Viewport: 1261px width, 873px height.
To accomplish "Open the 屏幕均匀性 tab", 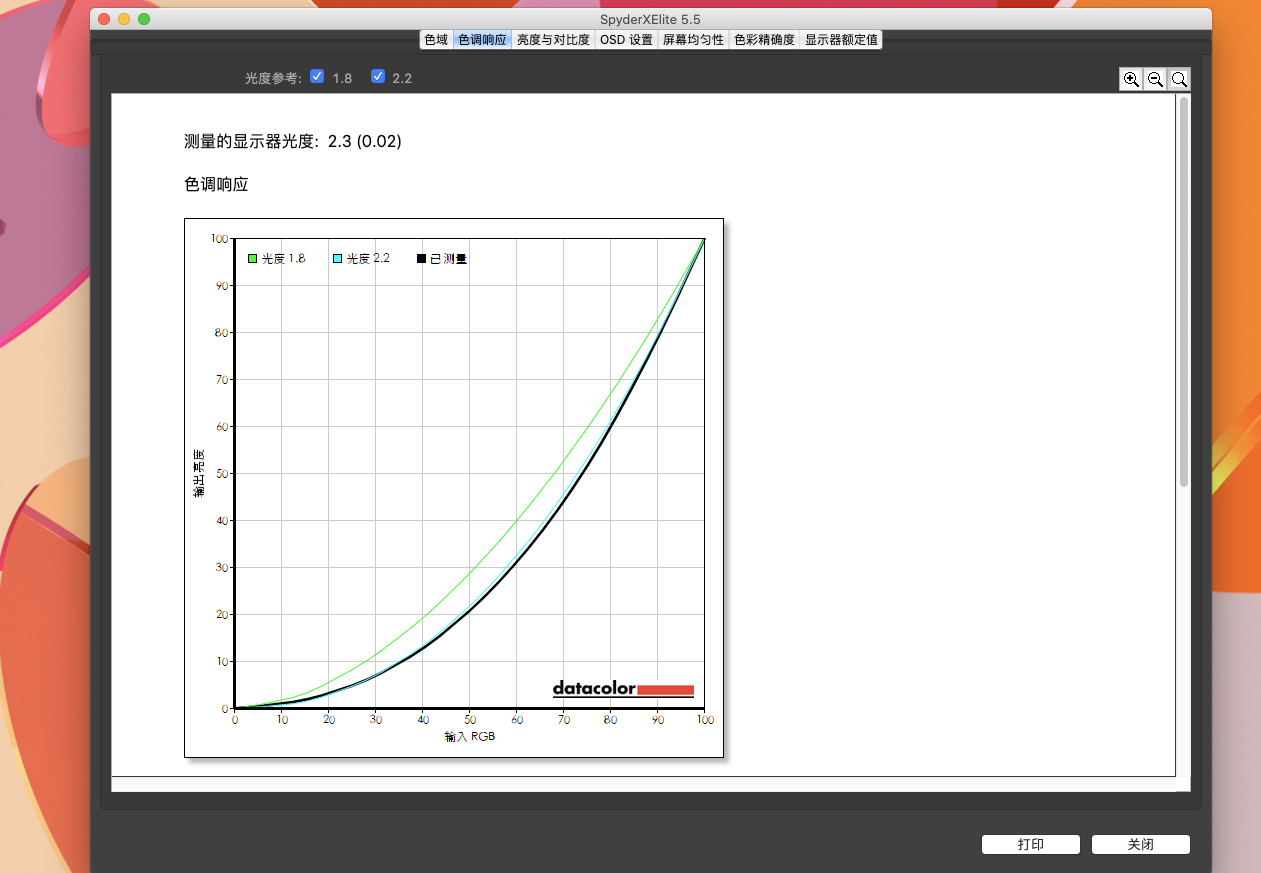I will (x=693, y=40).
